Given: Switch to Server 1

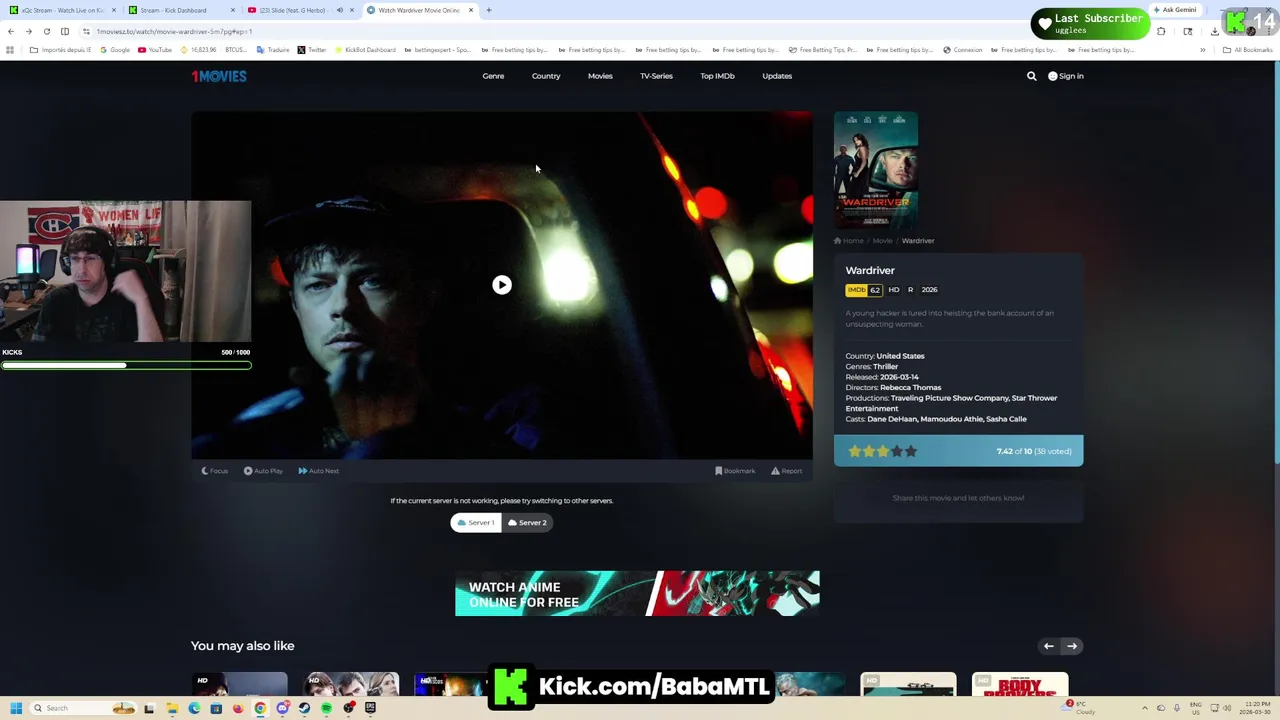Looking at the screenshot, I should 476,522.
